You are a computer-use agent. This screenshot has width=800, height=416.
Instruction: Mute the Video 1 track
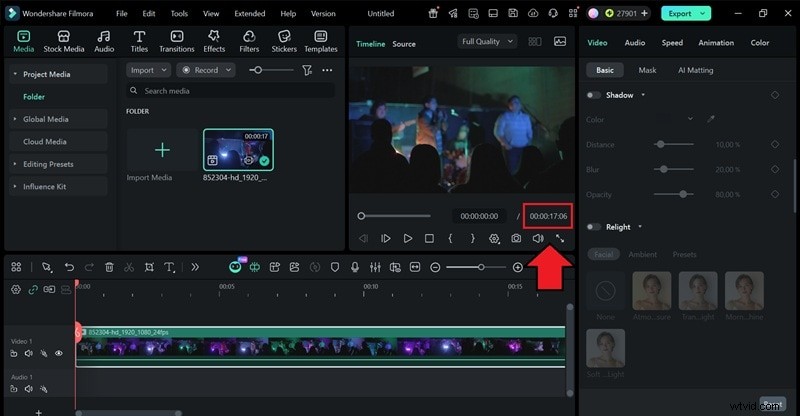[29, 353]
